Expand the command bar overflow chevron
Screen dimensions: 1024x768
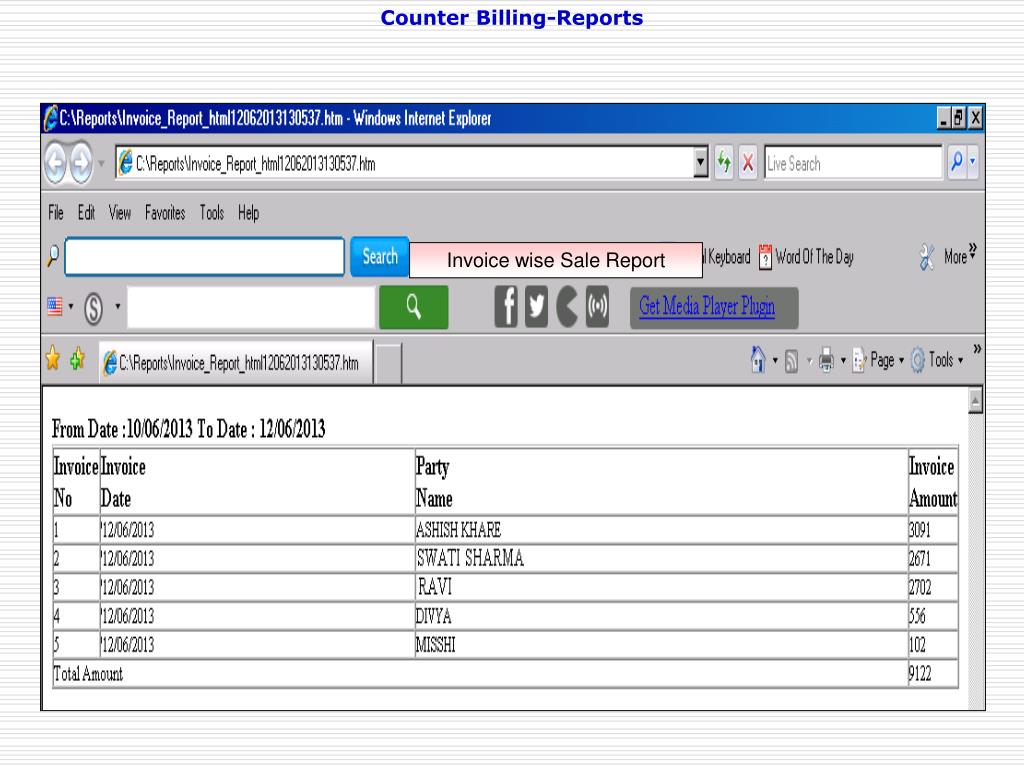976,349
